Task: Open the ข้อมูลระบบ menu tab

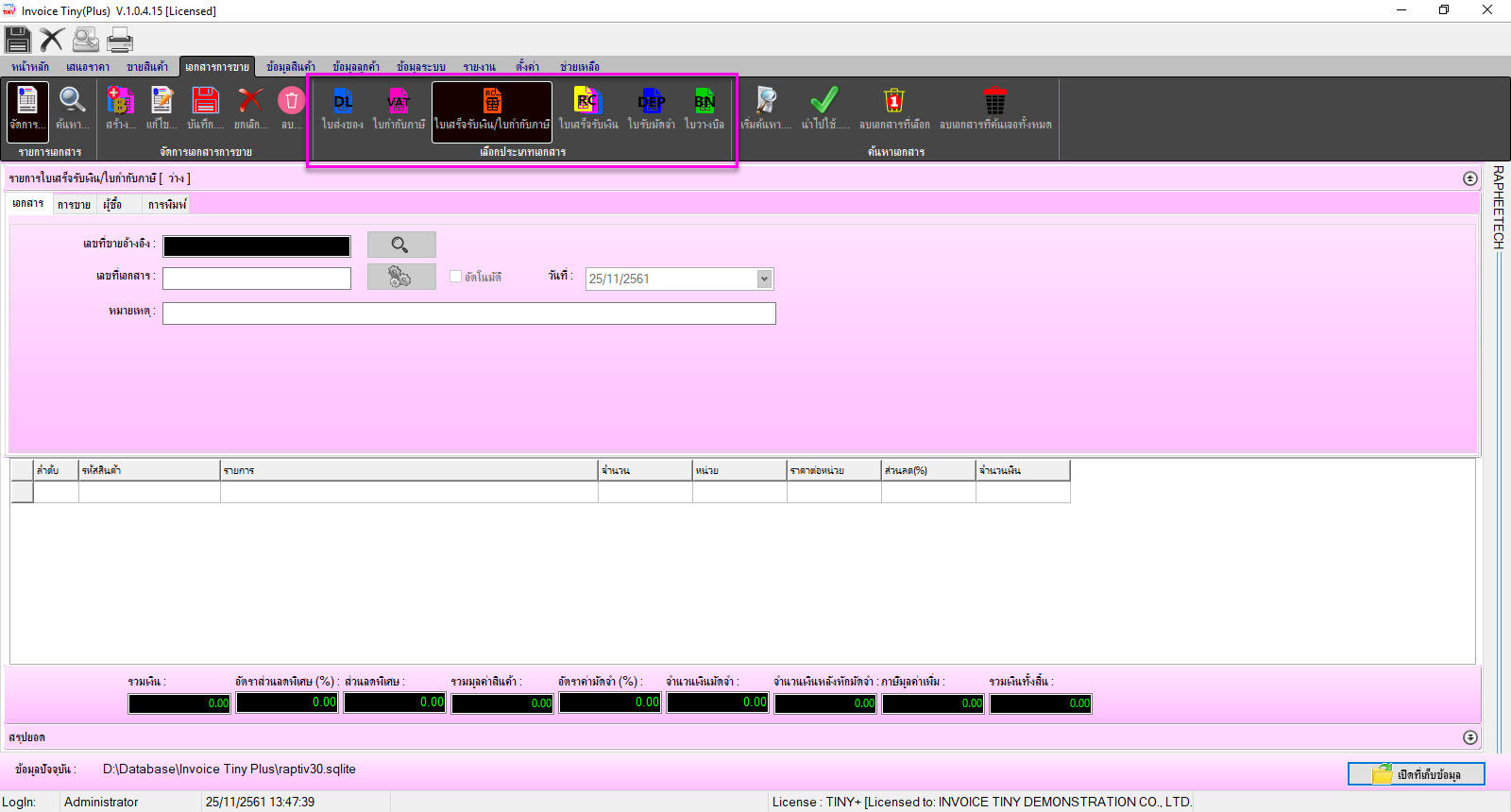Action: point(421,67)
